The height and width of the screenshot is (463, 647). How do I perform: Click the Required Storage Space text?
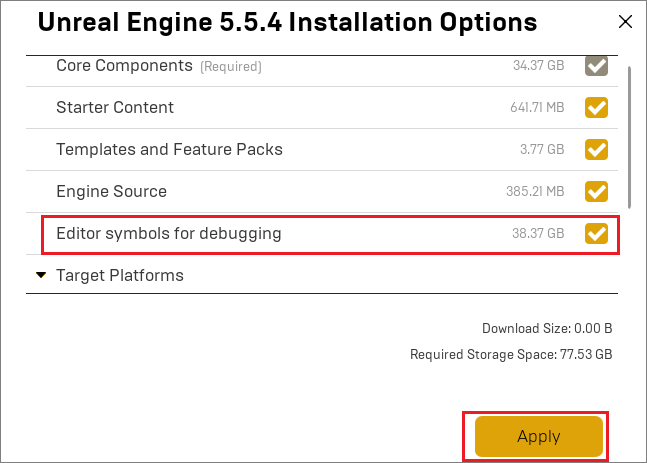click(x=511, y=354)
